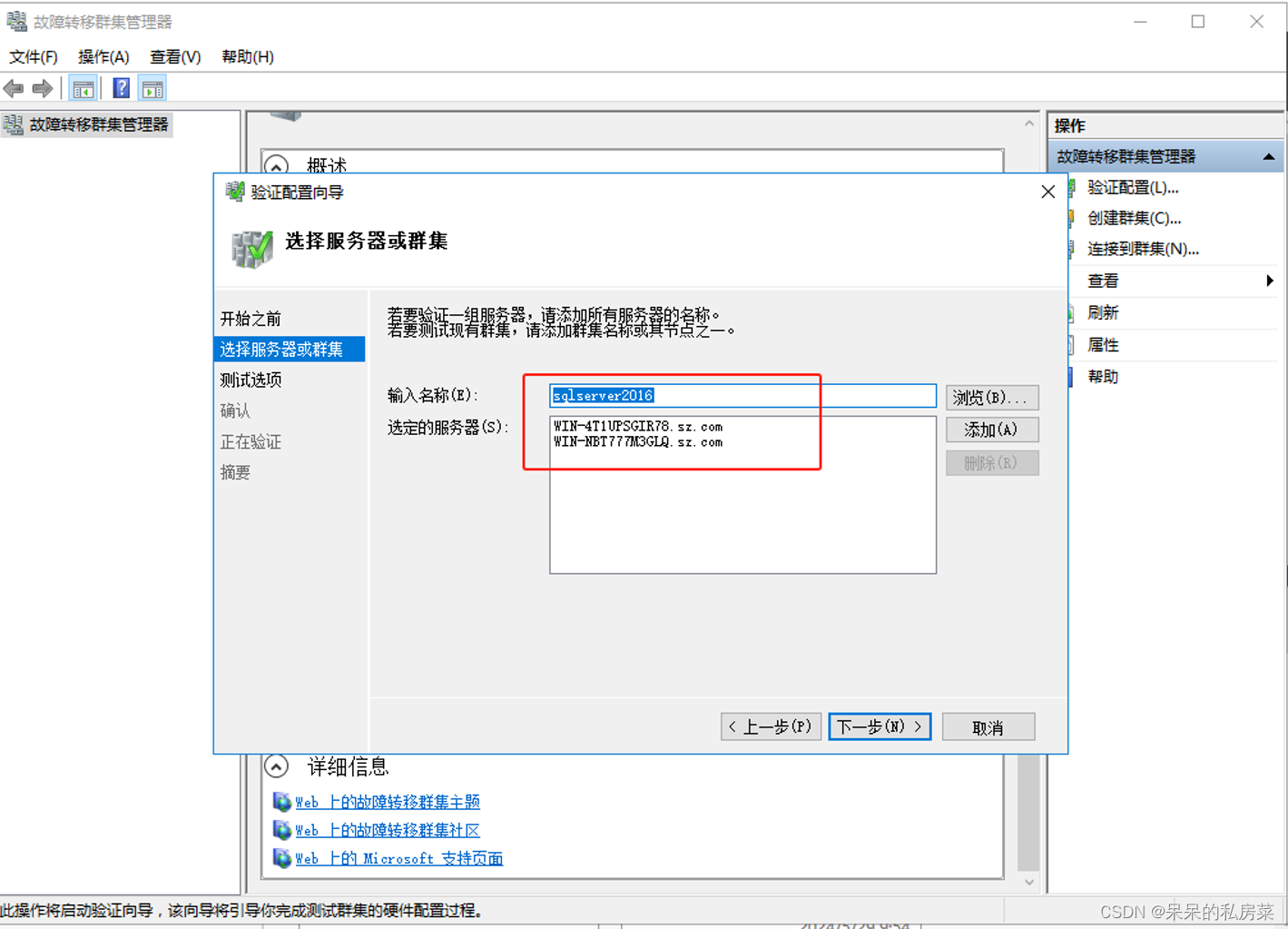Click the 浏览(B)... button

click(x=991, y=397)
